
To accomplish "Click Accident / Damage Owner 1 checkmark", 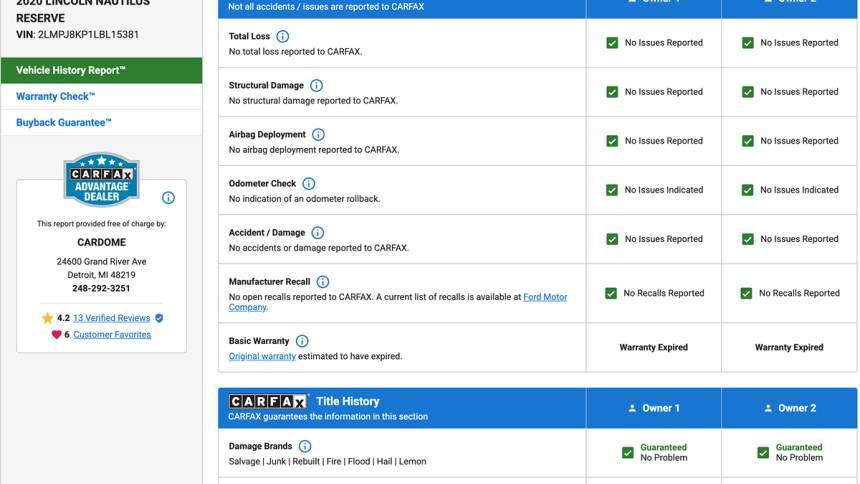I will (x=612, y=239).
